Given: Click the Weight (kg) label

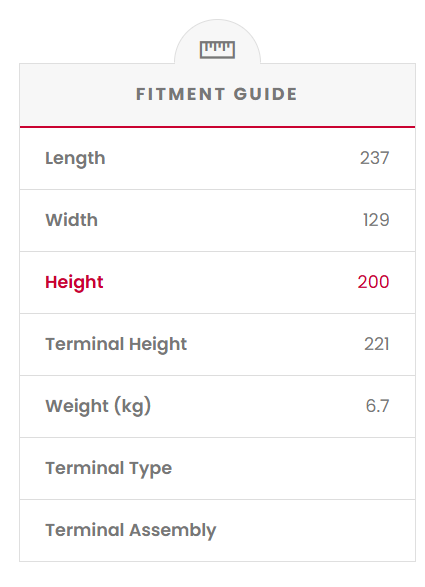Looking at the screenshot, I should (x=98, y=406).
